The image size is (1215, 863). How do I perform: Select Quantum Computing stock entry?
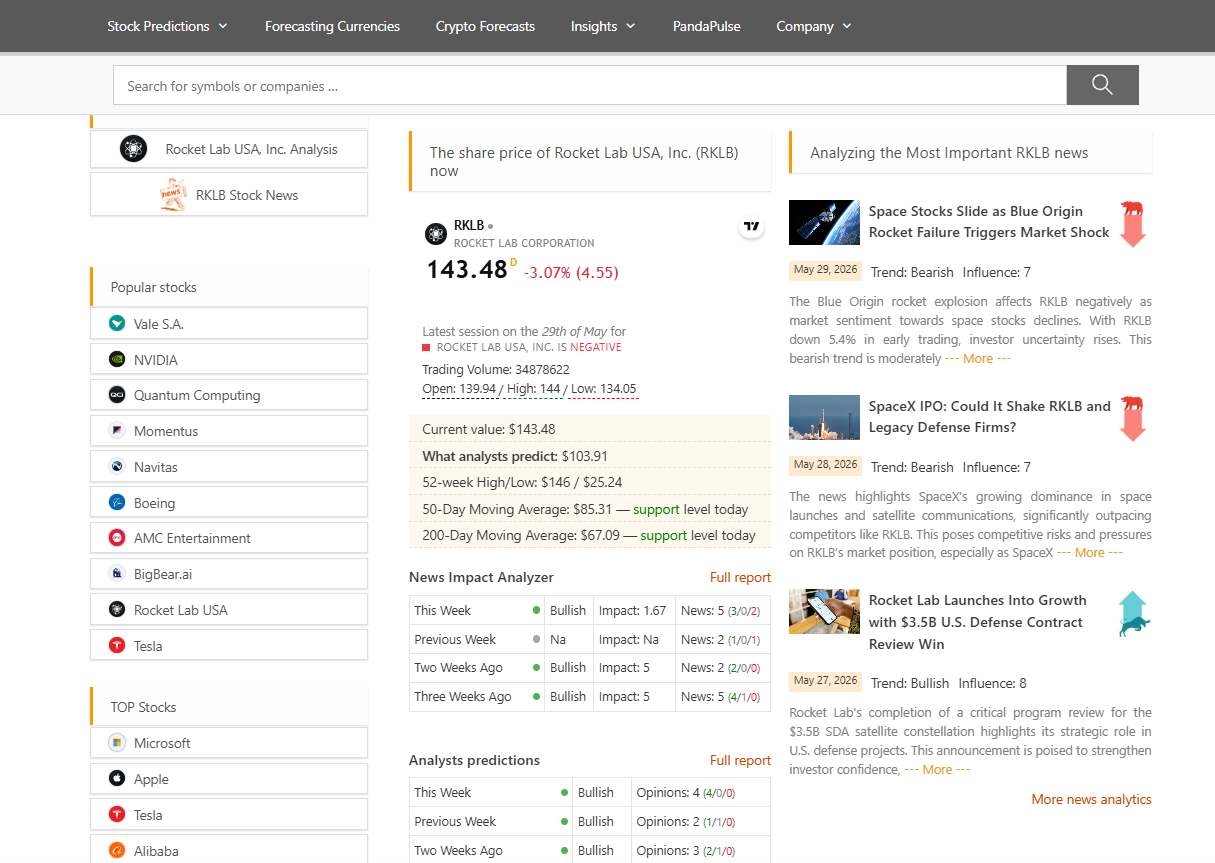pos(229,395)
